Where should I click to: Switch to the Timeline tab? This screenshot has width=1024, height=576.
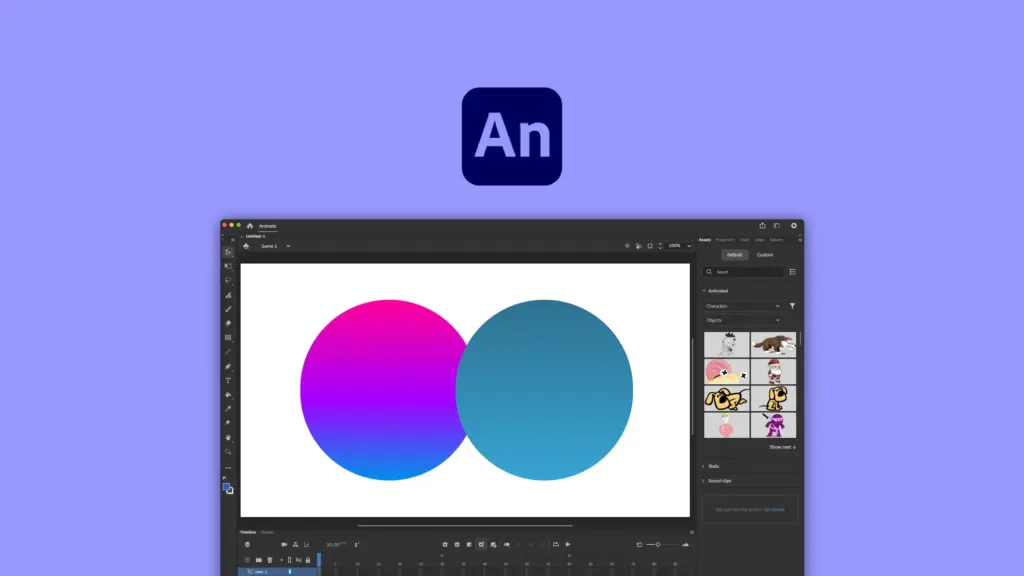click(x=248, y=532)
